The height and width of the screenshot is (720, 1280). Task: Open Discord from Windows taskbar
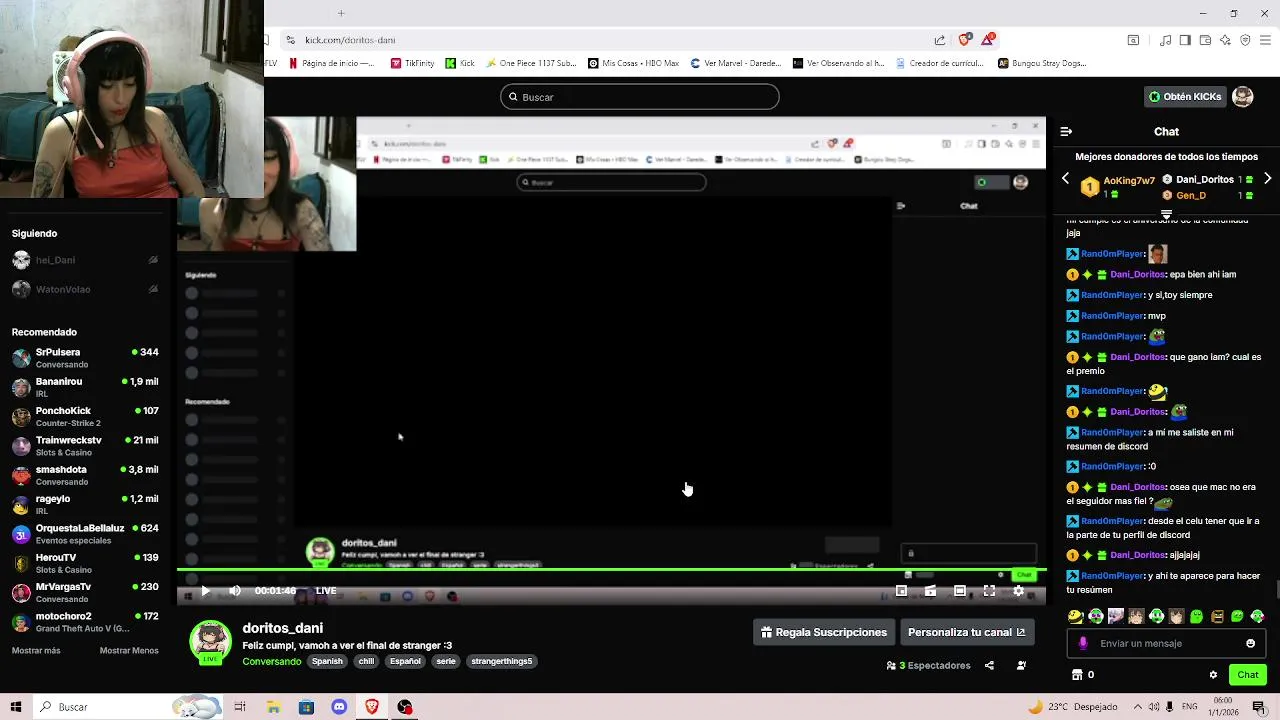(339, 707)
